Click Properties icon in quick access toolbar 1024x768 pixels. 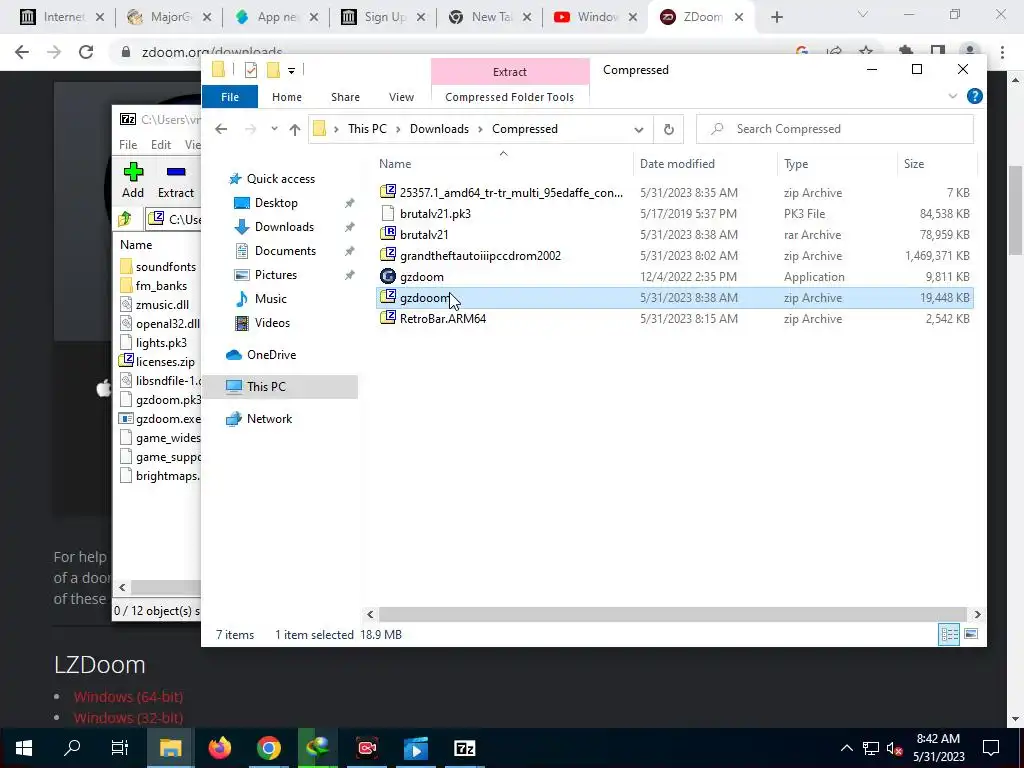click(251, 69)
